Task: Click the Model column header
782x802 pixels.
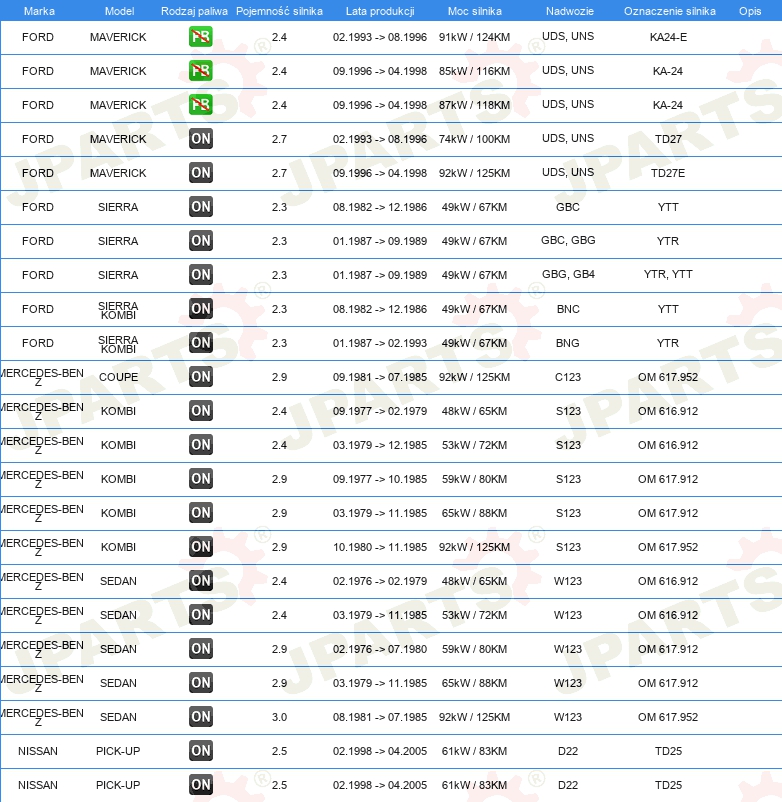Action: point(119,11)
